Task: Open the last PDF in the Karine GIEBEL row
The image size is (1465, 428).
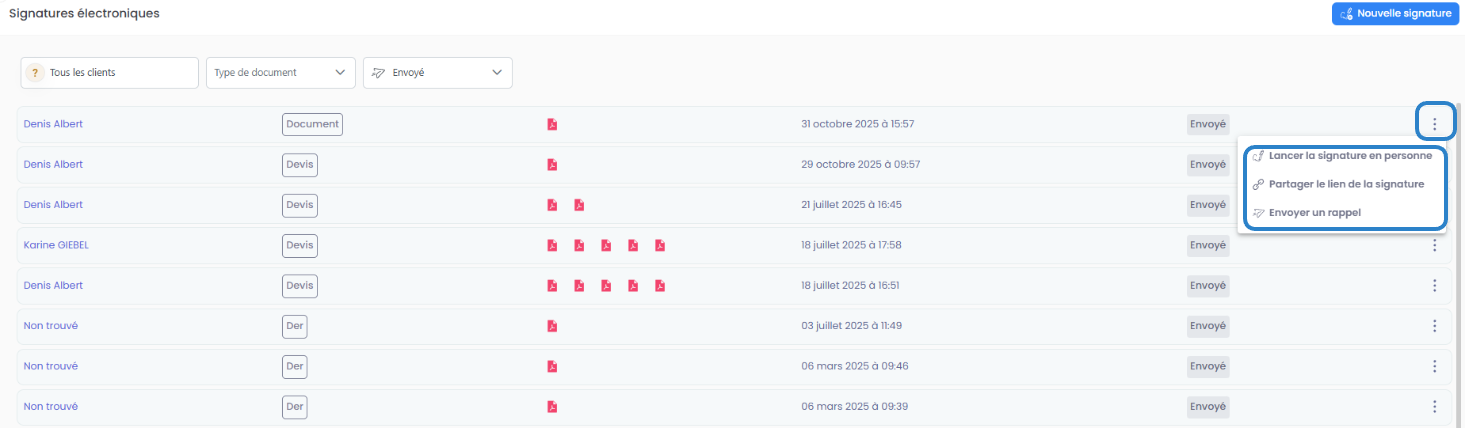Action: click(660, 245)
